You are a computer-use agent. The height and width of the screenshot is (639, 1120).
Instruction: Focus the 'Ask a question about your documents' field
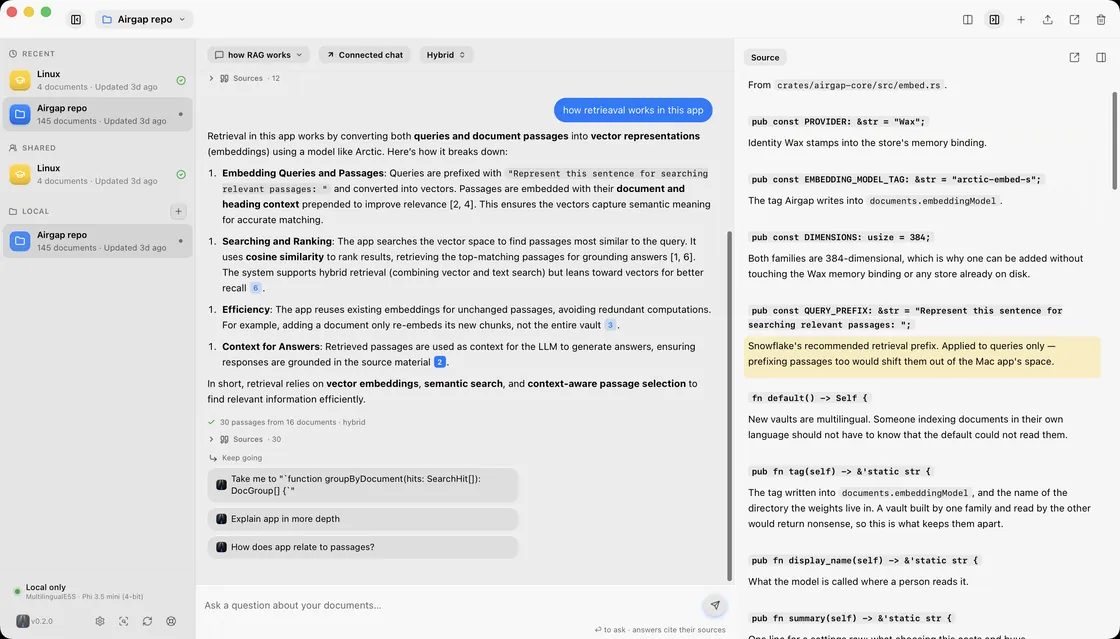(450, 605)
